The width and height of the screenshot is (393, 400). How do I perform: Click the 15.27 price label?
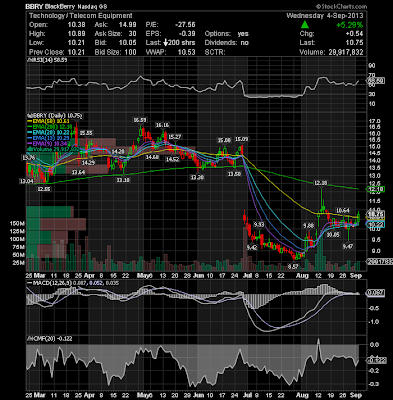click(175, 137)
